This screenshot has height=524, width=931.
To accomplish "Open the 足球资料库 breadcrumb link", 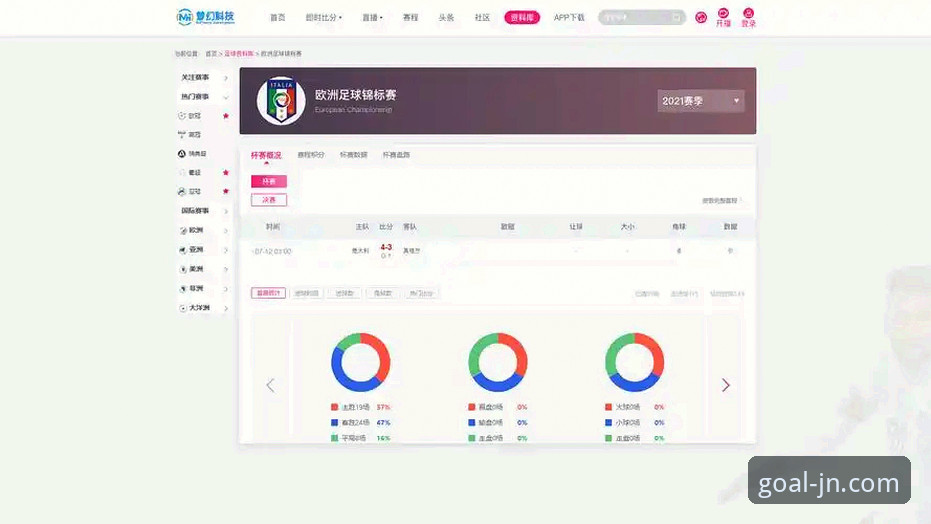I will click(x=239, y=53).
